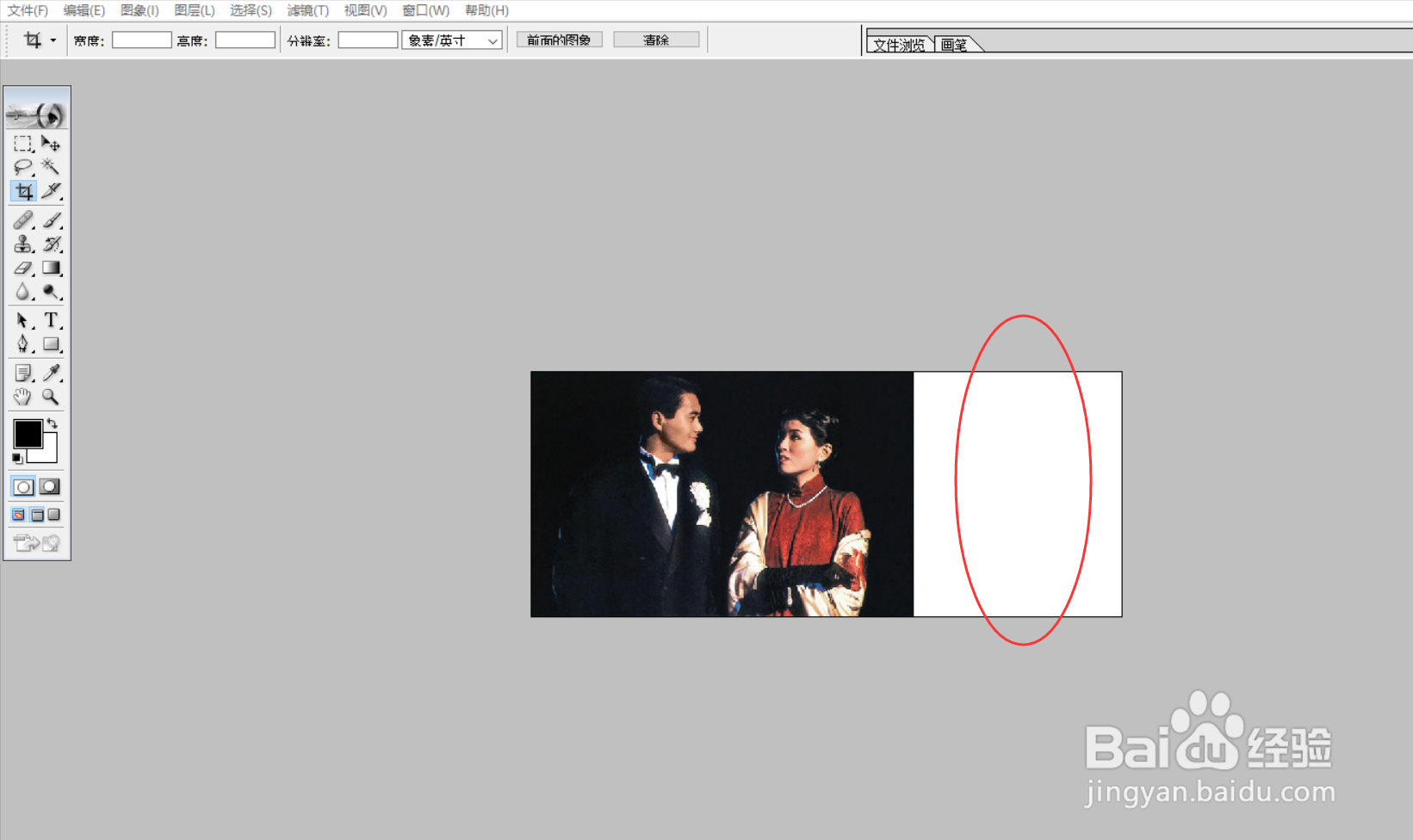Viewport: 1413px width, 840px height.
Task: Select the Magic Wand tool
Action: (52, 167)
